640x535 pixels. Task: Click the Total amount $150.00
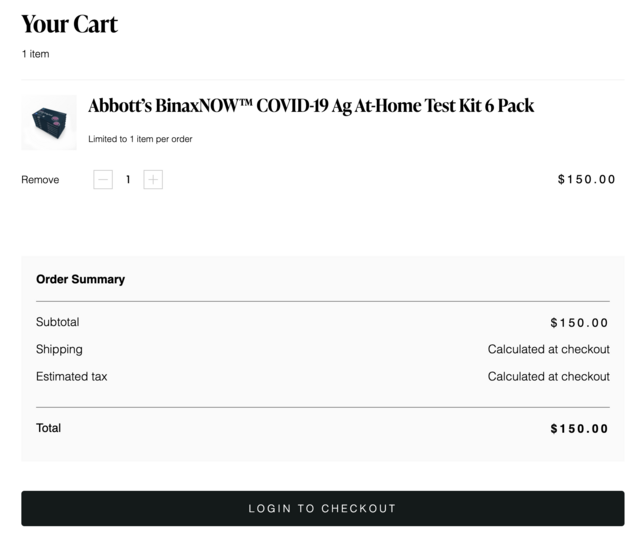pos(579,428)
